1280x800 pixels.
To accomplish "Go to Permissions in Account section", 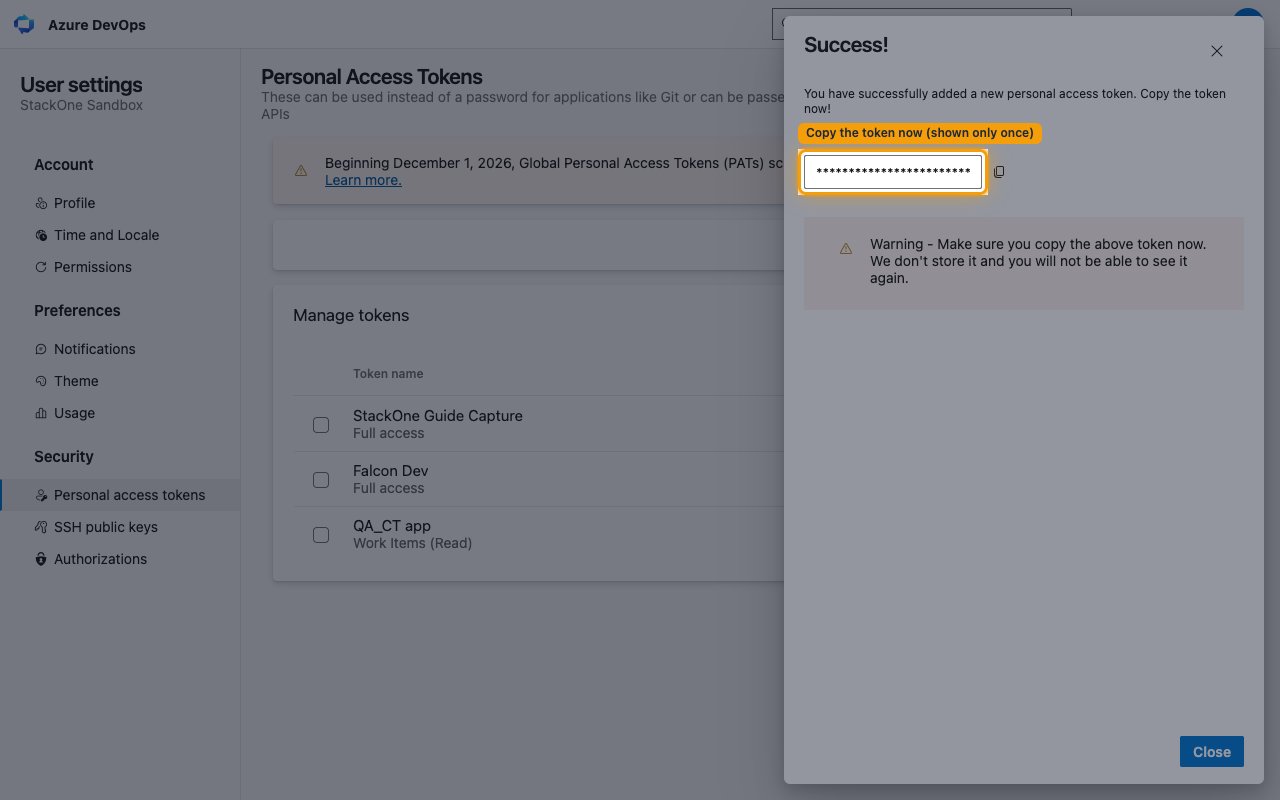I will (93, 267).
